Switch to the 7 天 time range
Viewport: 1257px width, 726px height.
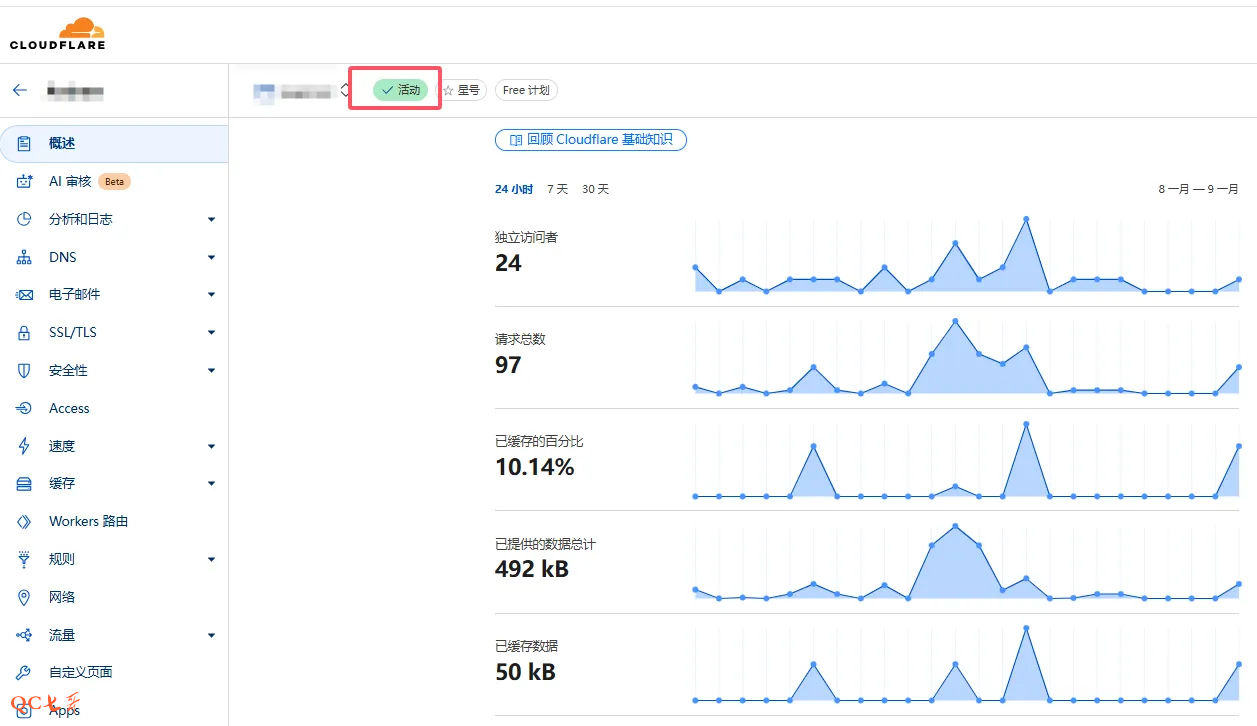(x=557, y=189)
